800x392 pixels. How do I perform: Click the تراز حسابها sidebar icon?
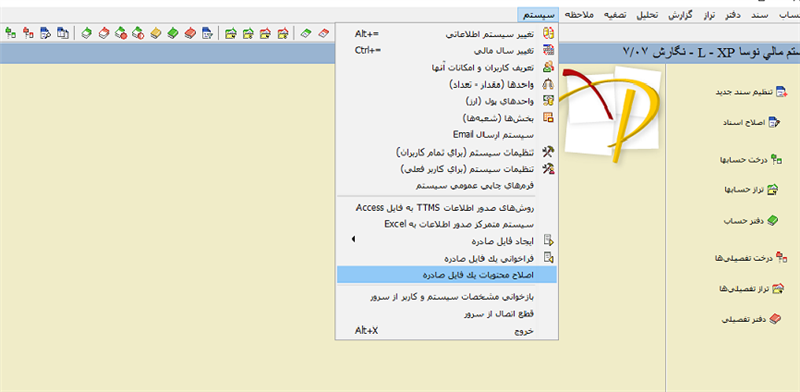773,190
